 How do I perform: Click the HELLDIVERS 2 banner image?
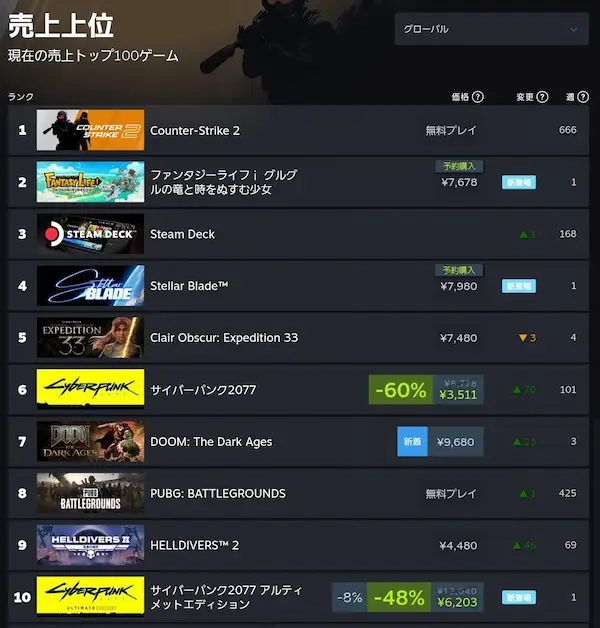click(x=91, y=545)
